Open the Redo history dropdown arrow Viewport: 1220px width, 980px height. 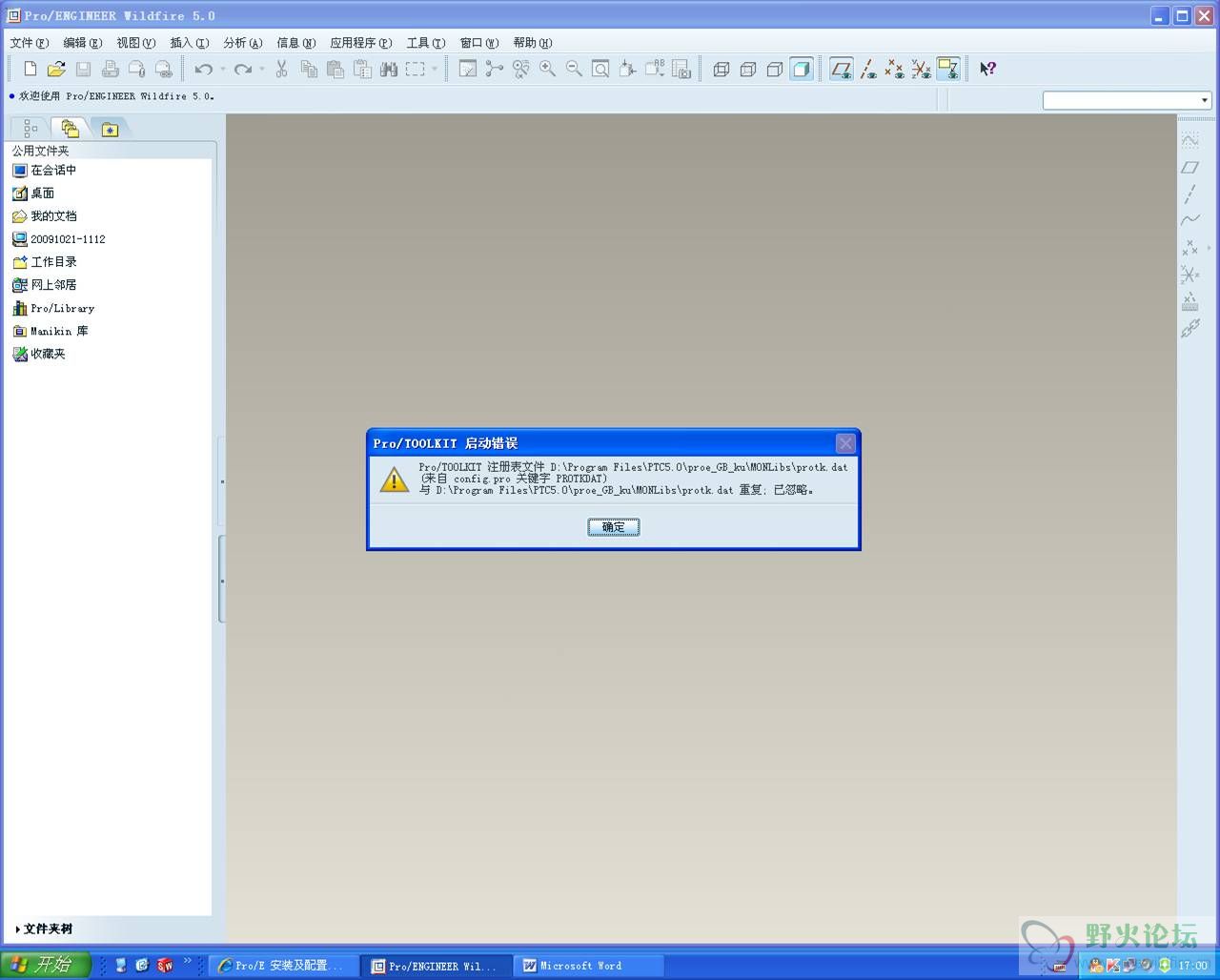point(262,69)
